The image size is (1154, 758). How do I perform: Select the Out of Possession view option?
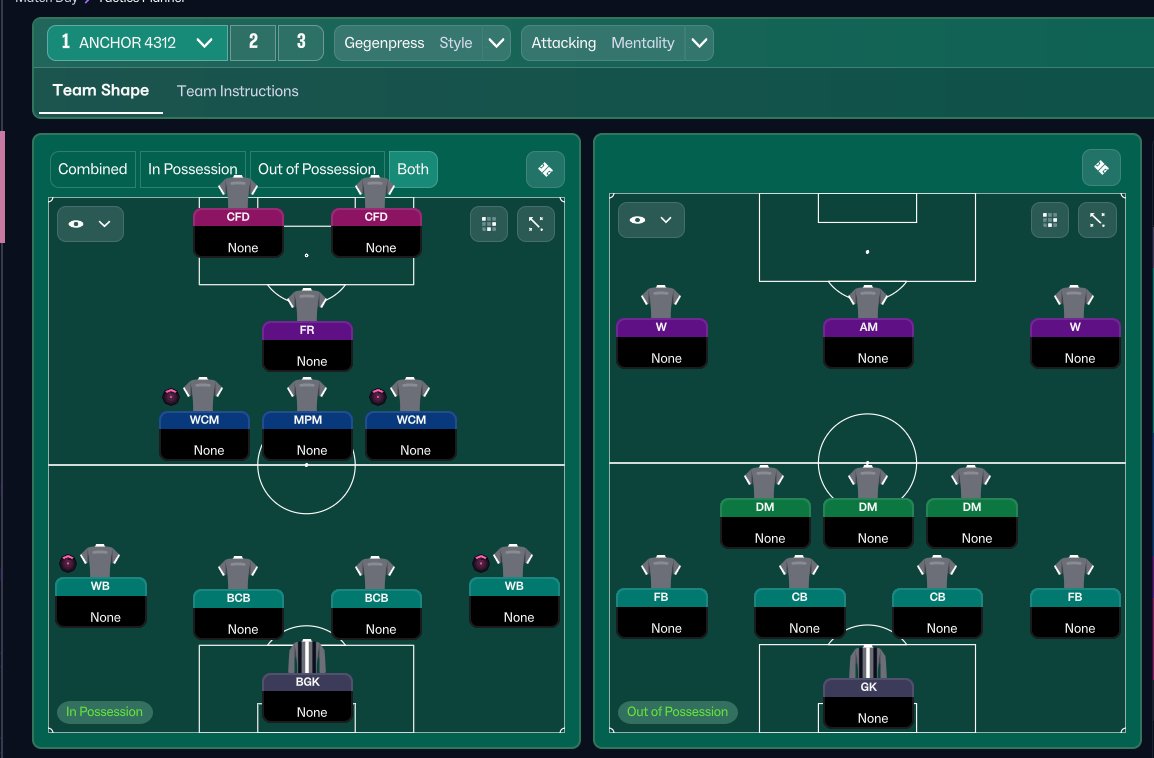coord(317,169)
